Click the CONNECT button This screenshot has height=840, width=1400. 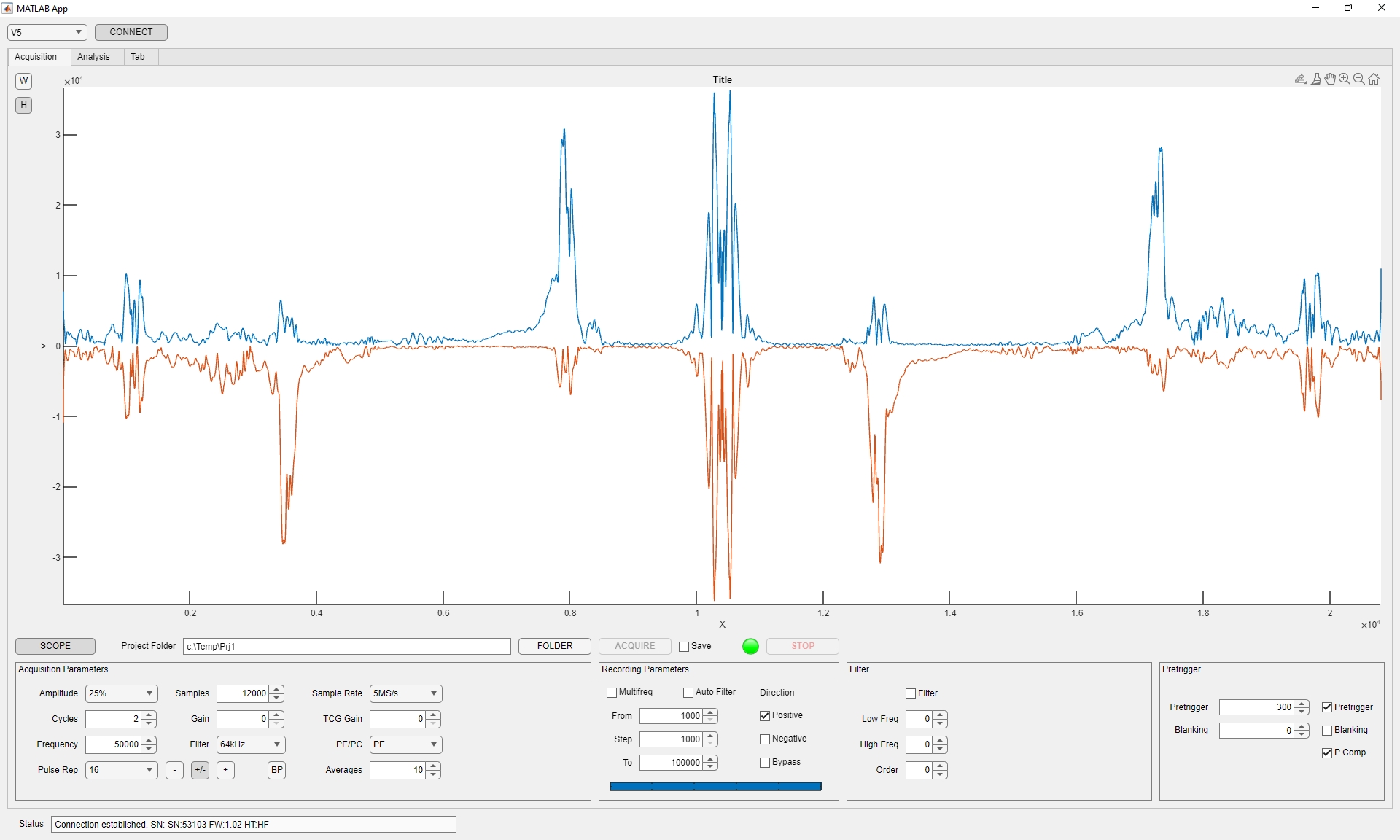click(x=131, y=32)
